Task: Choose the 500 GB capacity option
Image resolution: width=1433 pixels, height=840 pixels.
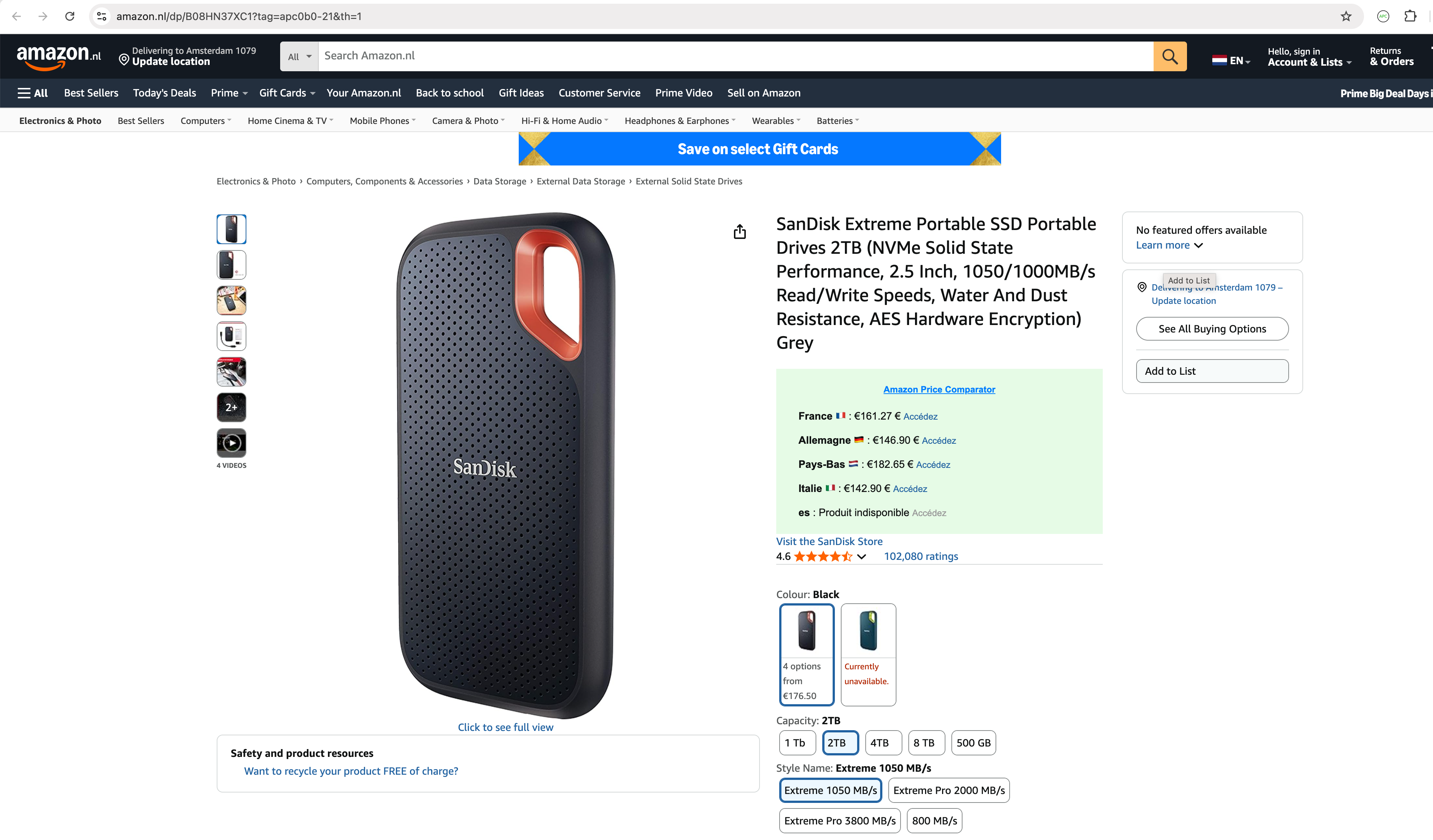Action: point(973,743)
